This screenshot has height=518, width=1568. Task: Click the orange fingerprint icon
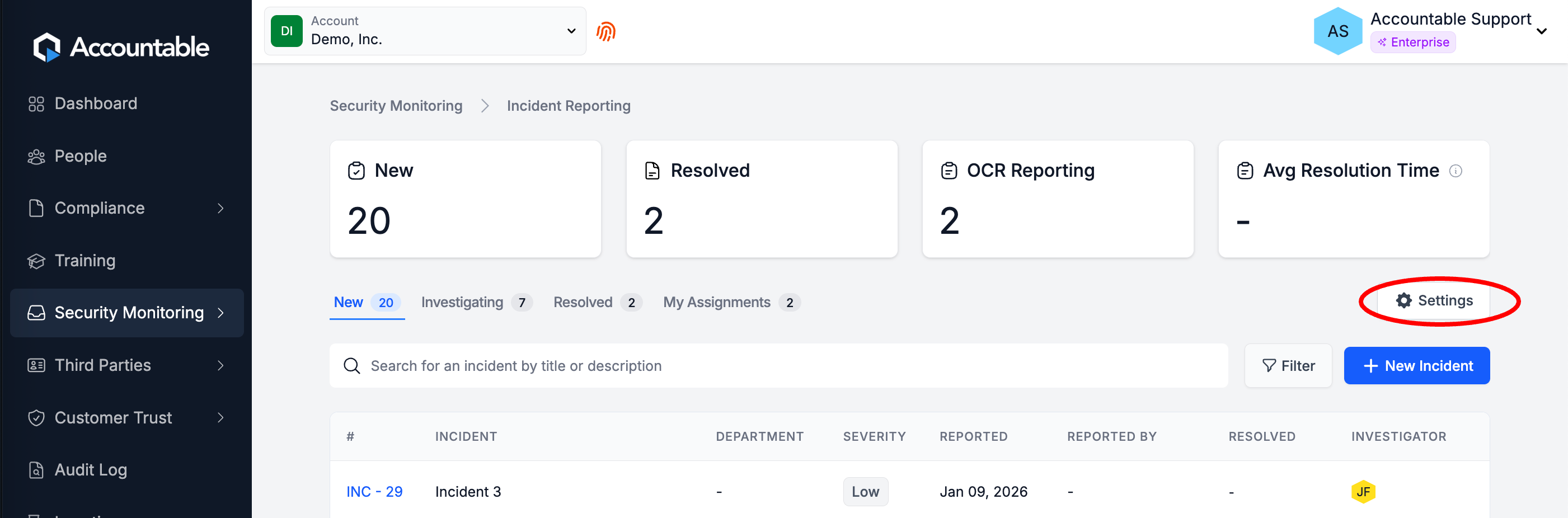point(605,31)
